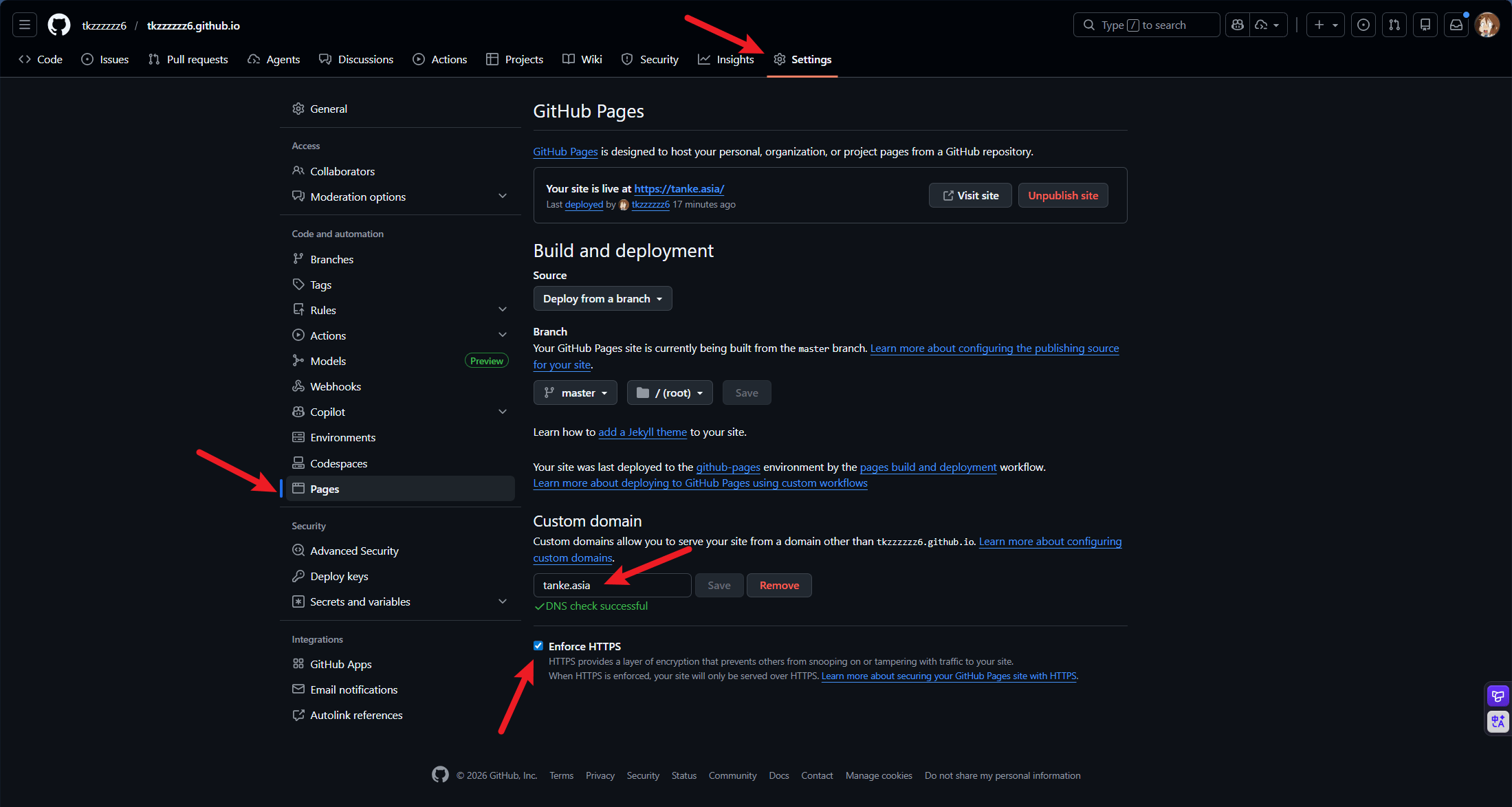This screenshot has height=807, width=1512.
Task: Click inside the custom domain input field
Action: [612, 585]
